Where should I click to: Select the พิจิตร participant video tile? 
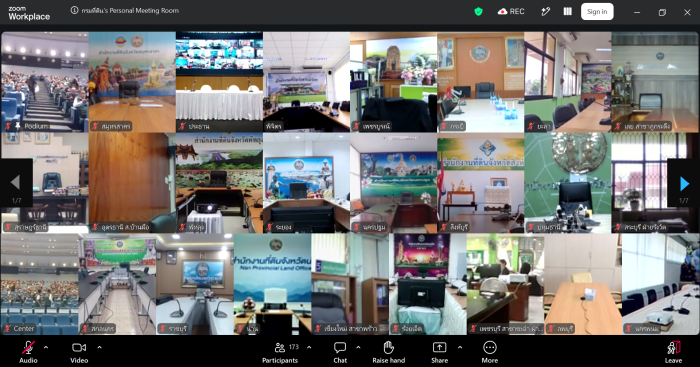tap(306, 82)
